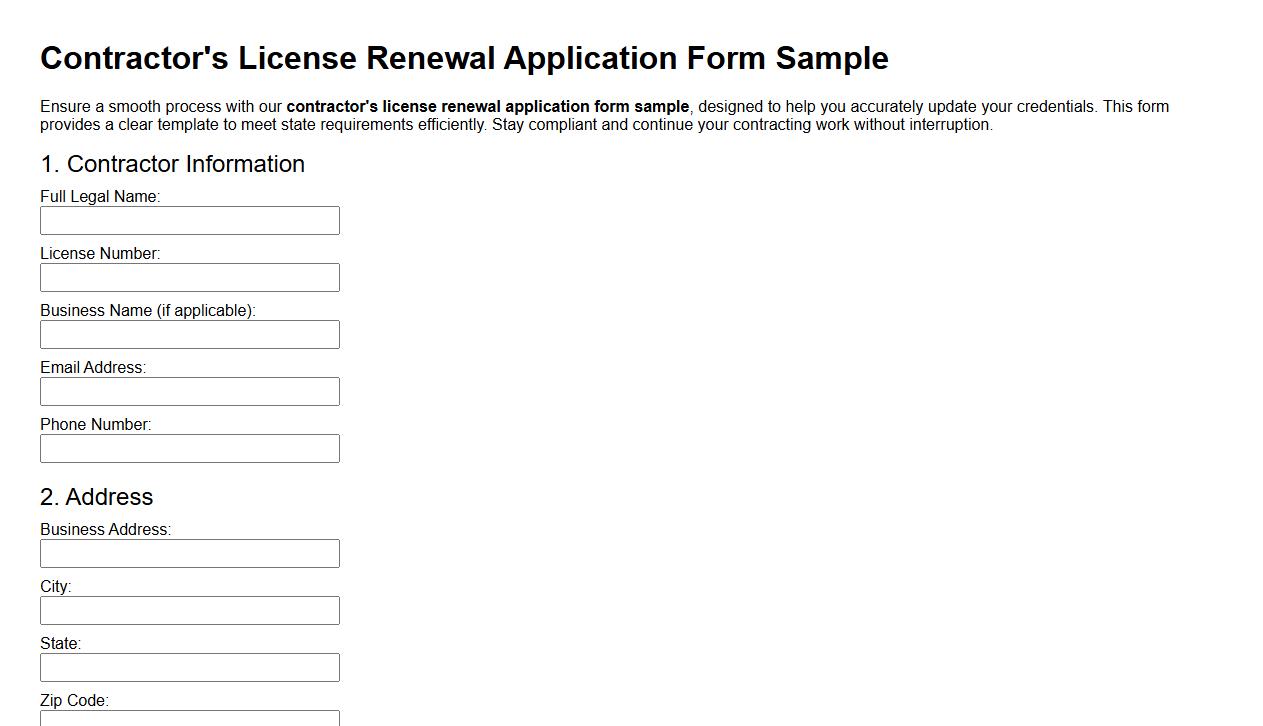Click the City input field
Image resolution: width=1263 pixels, height=726 pixels.
coord(189,610)
